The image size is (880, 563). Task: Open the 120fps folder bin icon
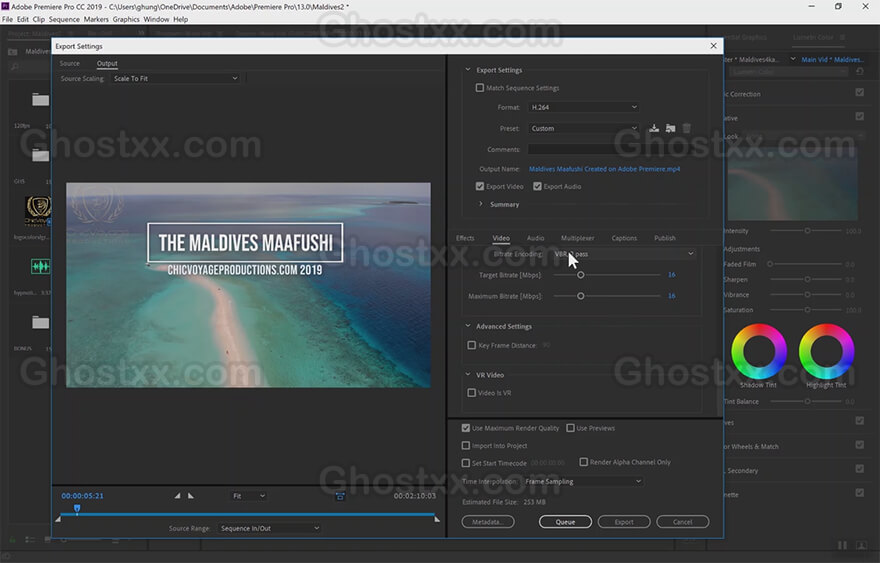(x=40, y=99)
